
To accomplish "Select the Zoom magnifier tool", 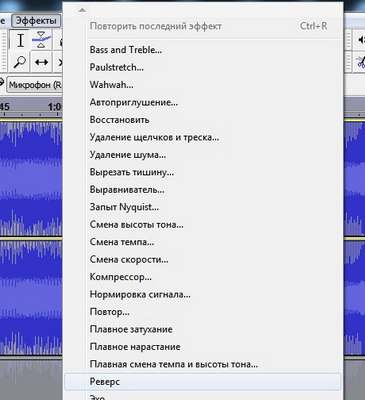I will click(x=20, y=62).
